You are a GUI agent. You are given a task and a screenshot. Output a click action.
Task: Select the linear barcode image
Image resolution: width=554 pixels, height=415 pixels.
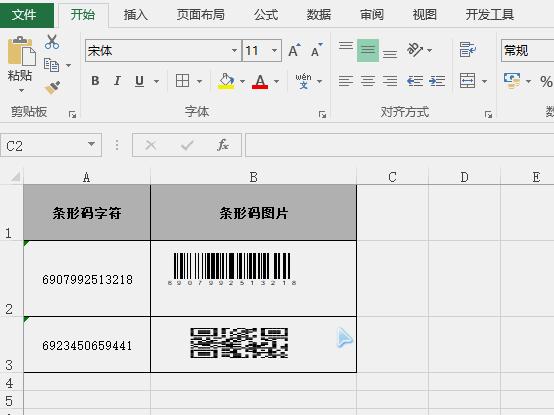click(x=232, y=269)
